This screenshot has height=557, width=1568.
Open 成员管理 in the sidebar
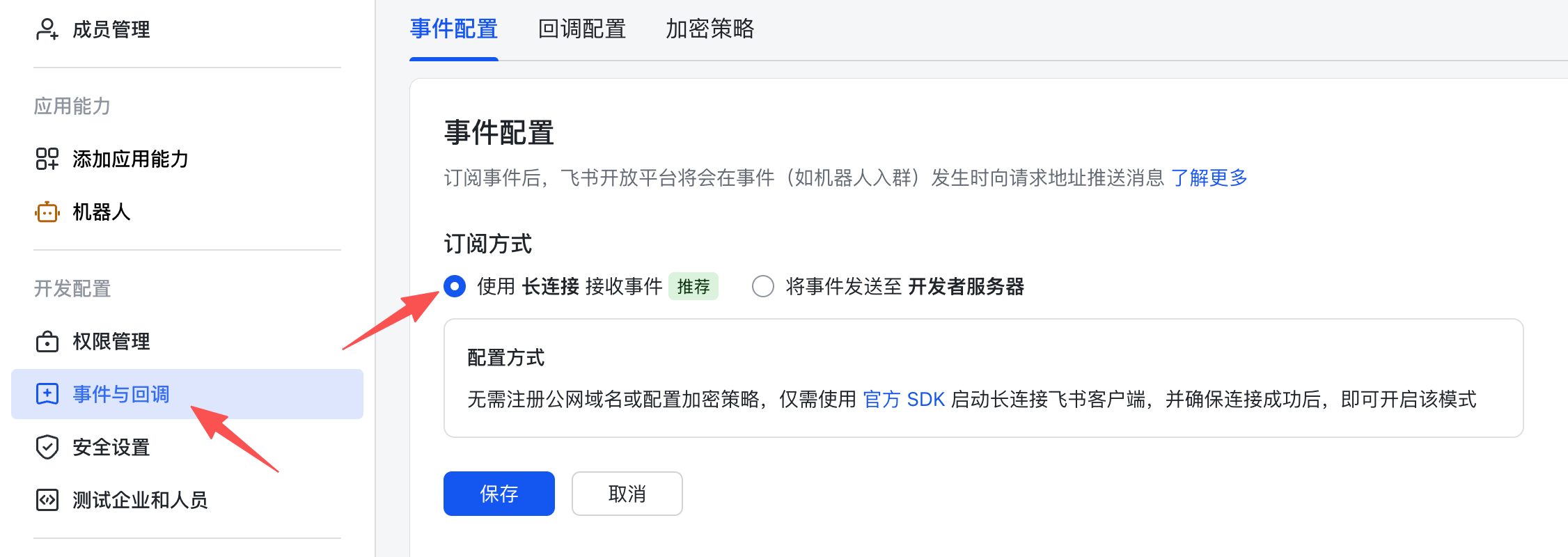click(x=111, y=29)
